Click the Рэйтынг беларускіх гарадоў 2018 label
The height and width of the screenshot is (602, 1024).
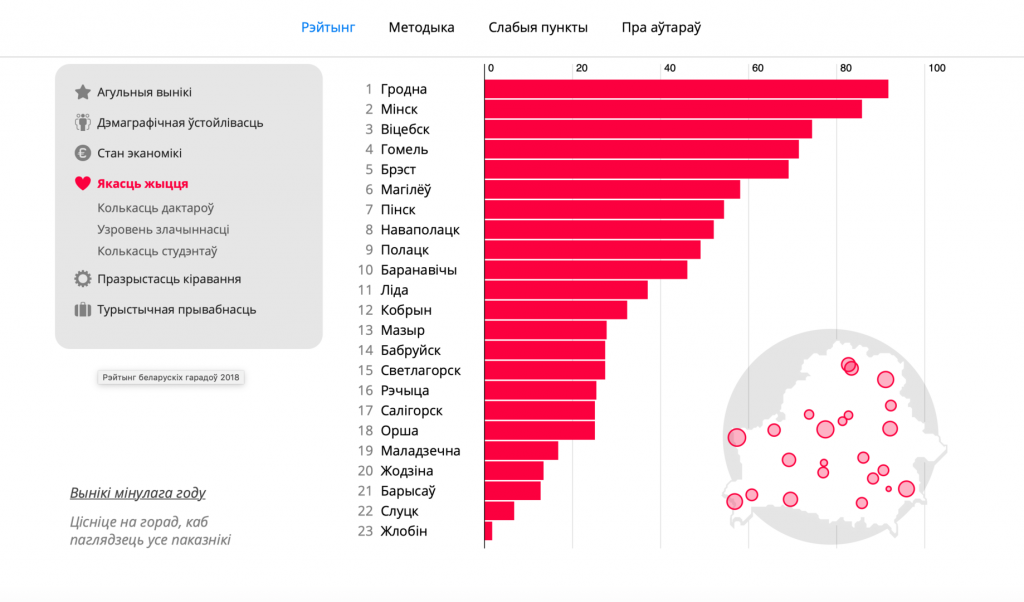[x=171, y=377]
